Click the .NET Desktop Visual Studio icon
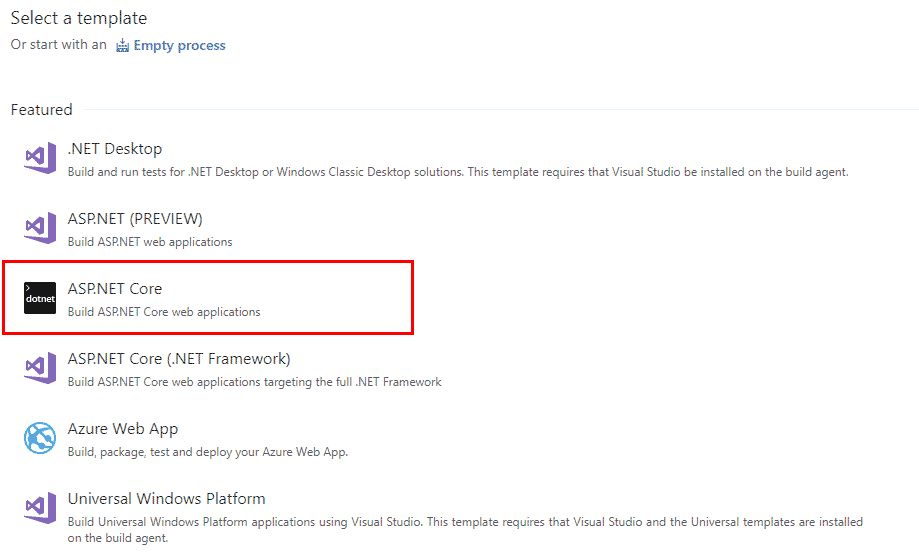 click(40, 158)
